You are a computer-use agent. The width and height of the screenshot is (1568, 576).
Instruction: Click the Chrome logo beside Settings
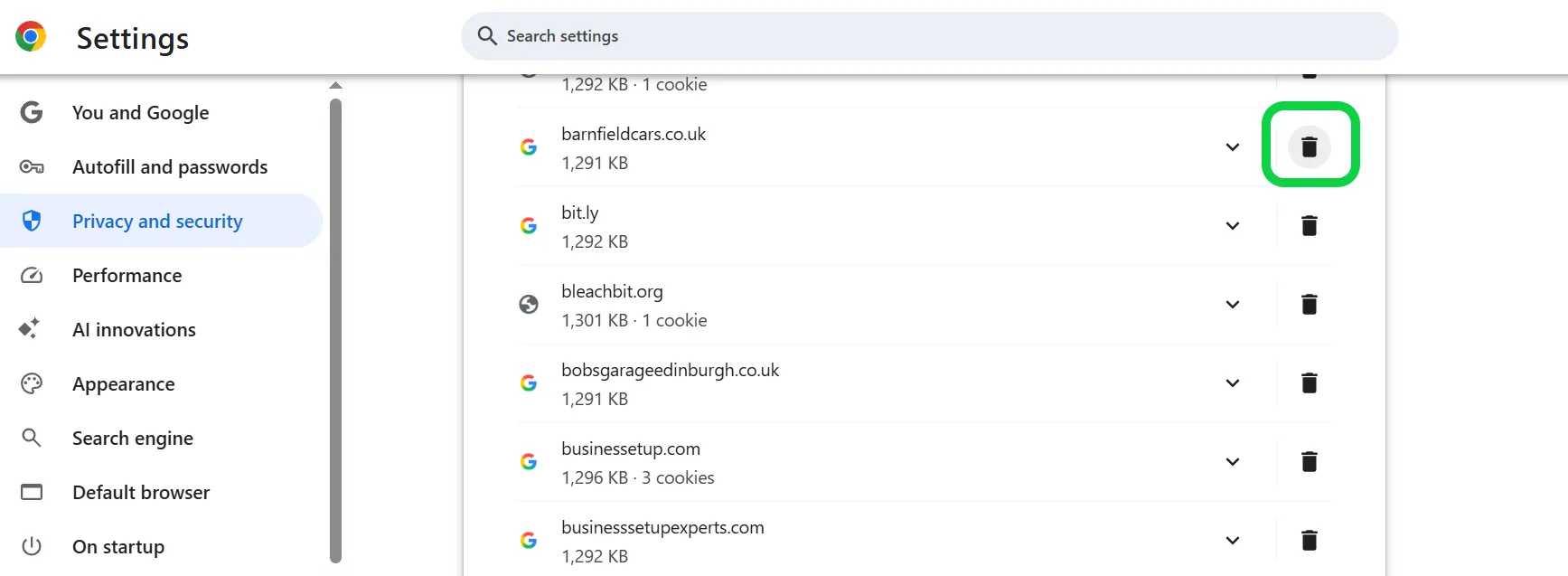tap(31, 37)
